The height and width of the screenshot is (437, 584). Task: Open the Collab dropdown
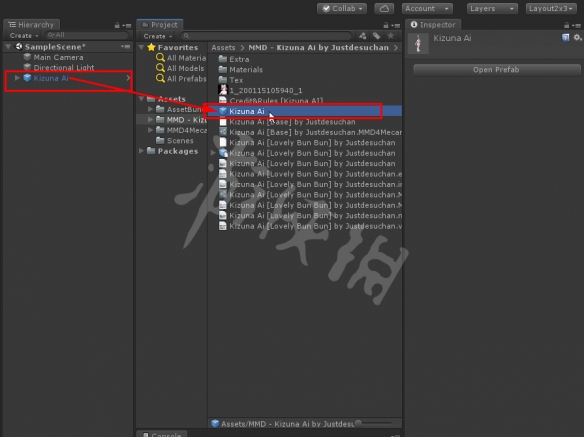point(342,9)
